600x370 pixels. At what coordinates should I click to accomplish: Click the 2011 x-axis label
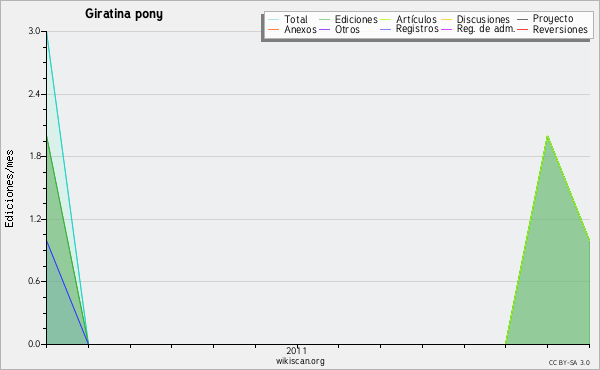click(296, 350)
